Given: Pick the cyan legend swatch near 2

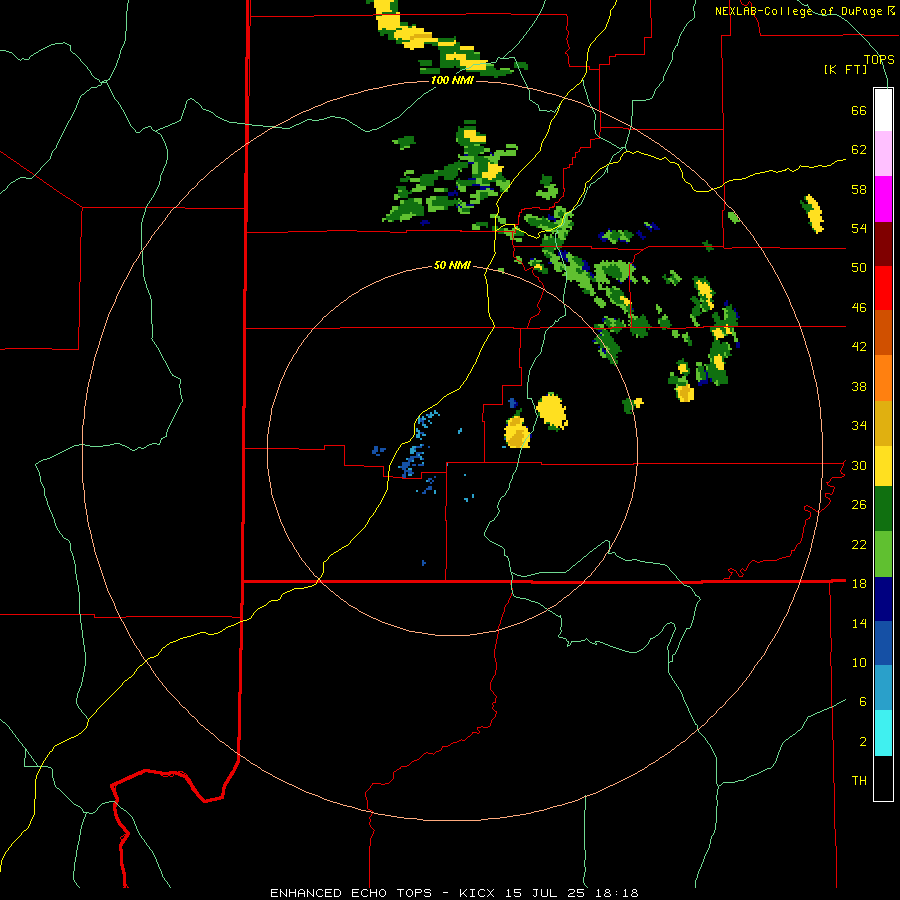Looking at the screenshot, I should coord(883,733).
